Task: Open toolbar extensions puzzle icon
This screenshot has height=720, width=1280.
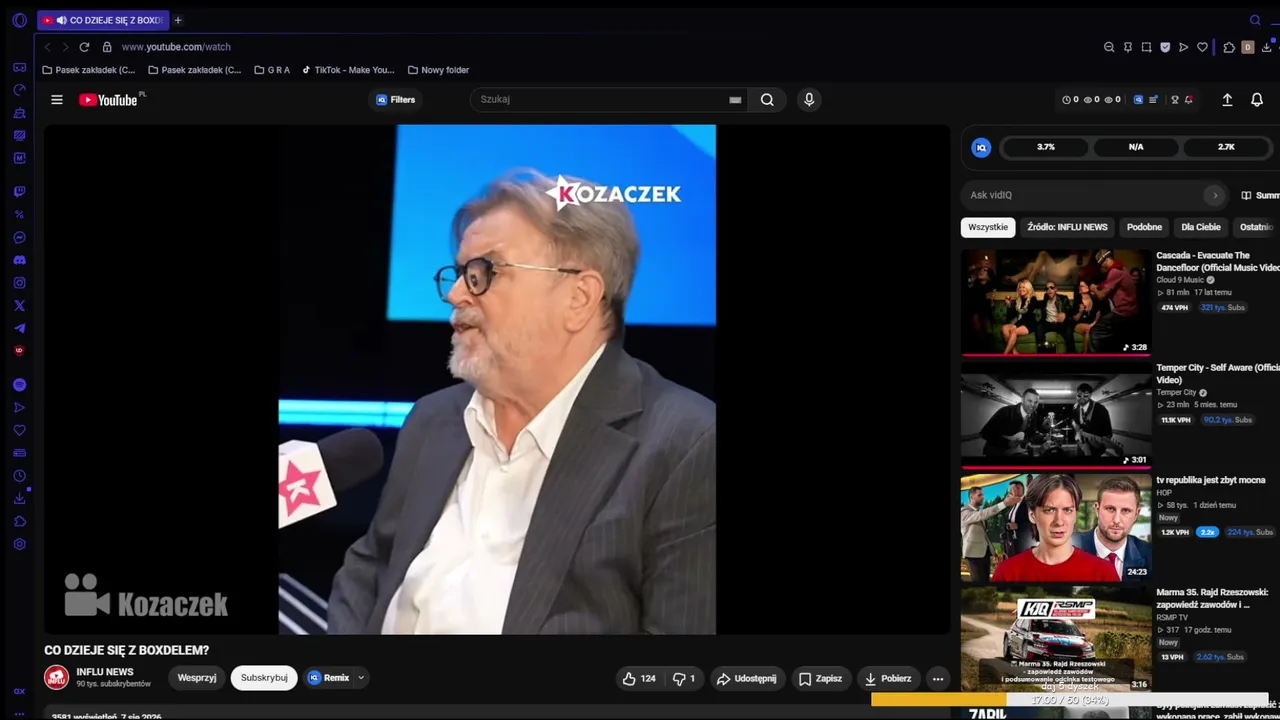Action: click(1229, 47)
